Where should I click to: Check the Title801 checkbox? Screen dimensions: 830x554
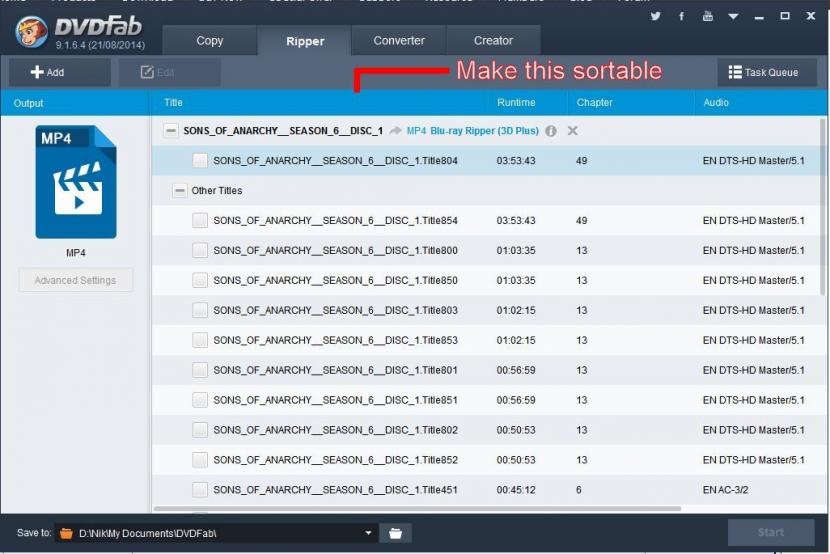tap(200, 370)
